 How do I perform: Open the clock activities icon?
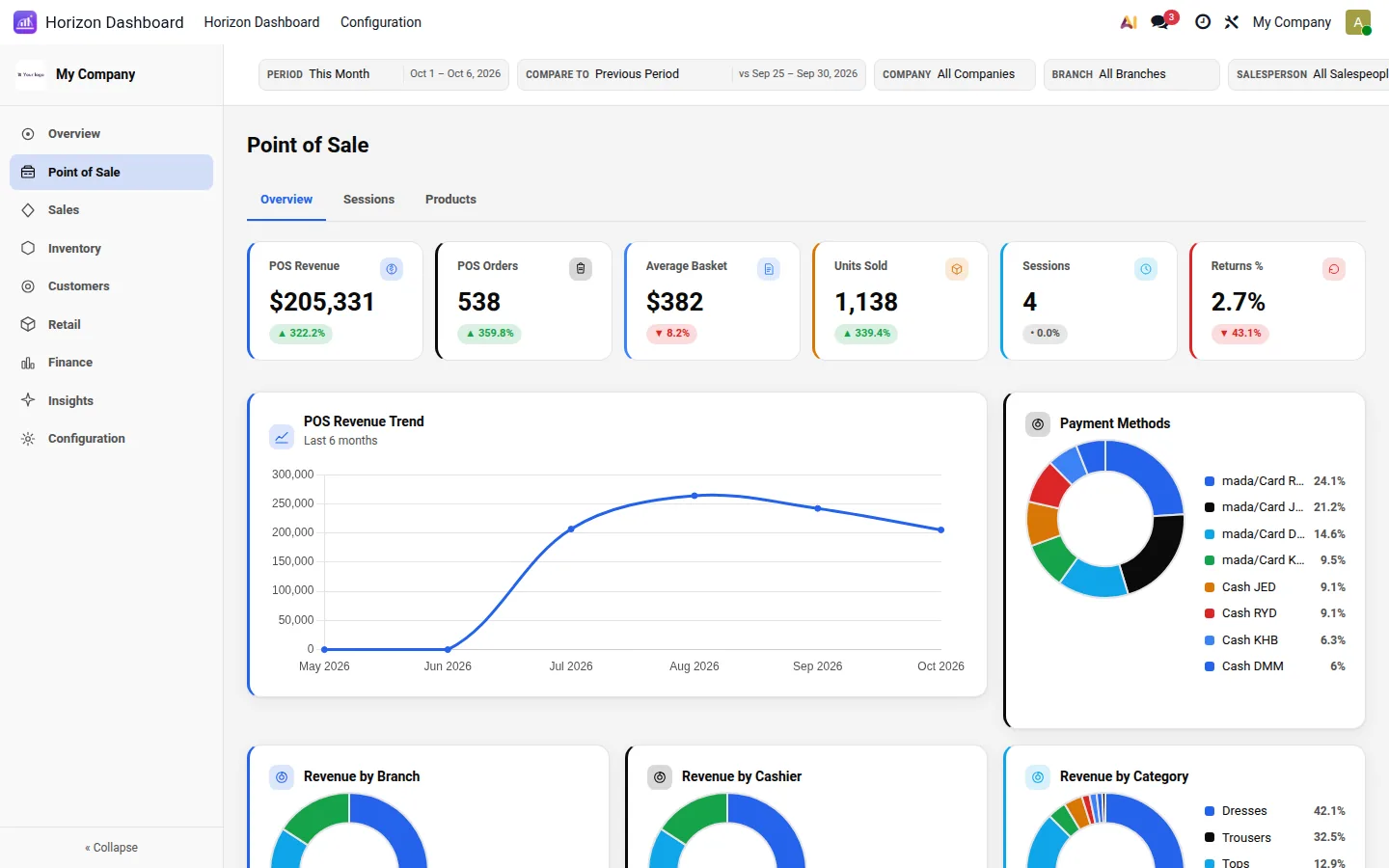1203,22
